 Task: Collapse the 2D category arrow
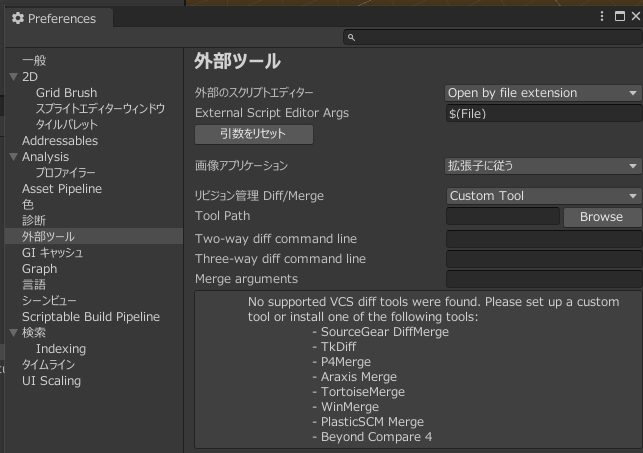(13, 77)
